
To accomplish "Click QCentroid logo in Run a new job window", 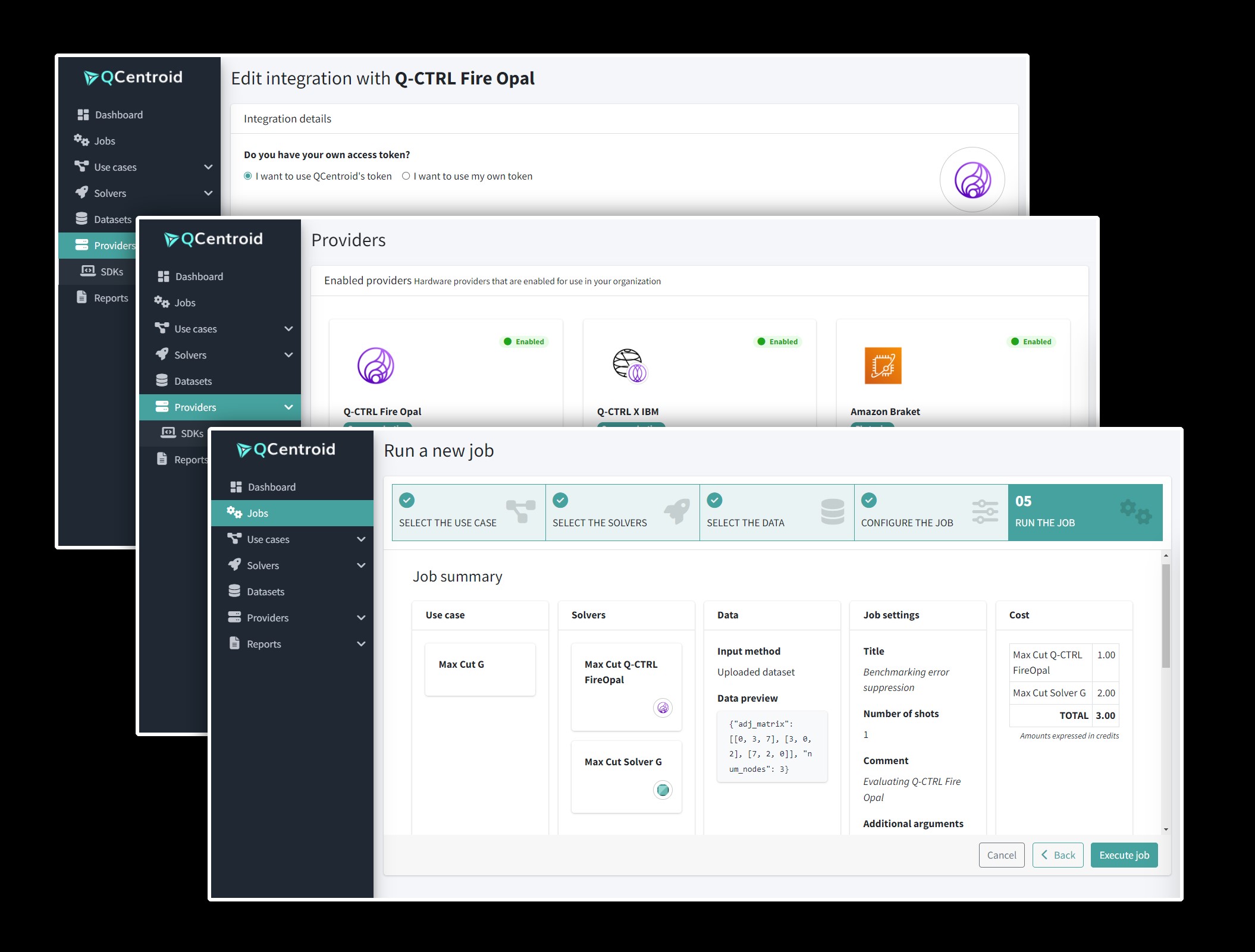I will pyautogui.click(x=286, y=450).
